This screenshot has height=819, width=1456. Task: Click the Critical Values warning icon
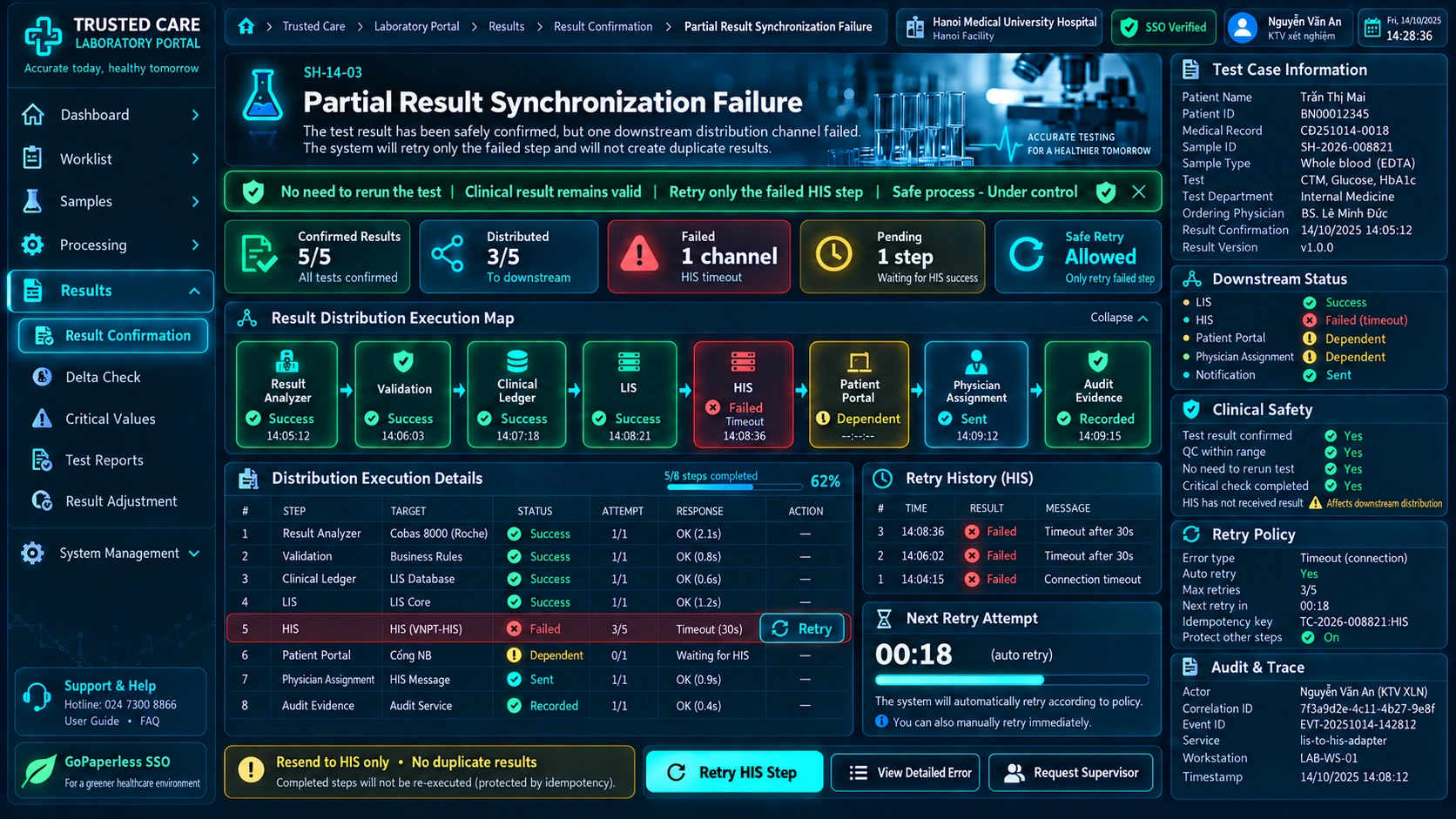pos(42,419)
